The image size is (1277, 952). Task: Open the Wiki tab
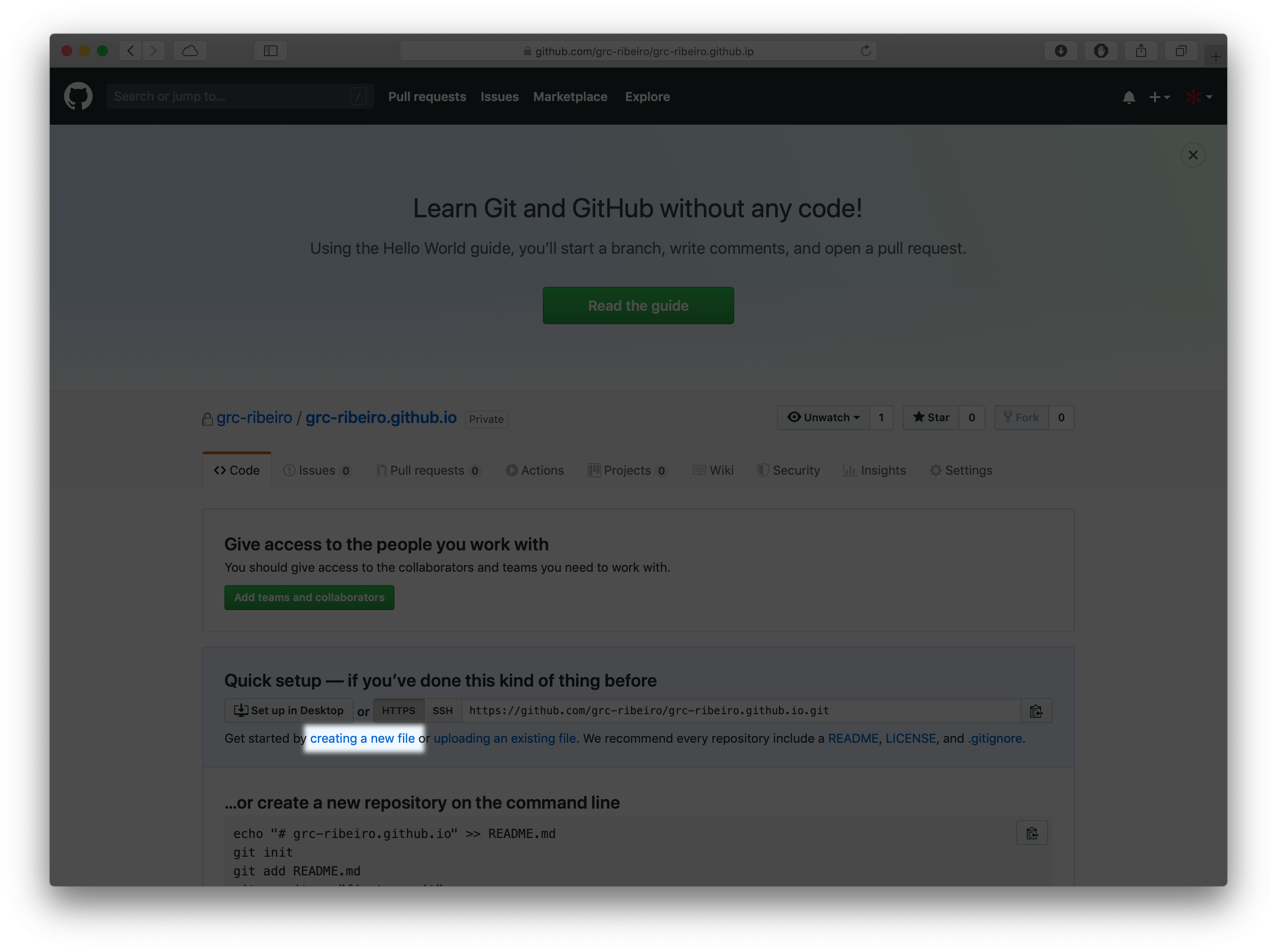coord(713,470)
